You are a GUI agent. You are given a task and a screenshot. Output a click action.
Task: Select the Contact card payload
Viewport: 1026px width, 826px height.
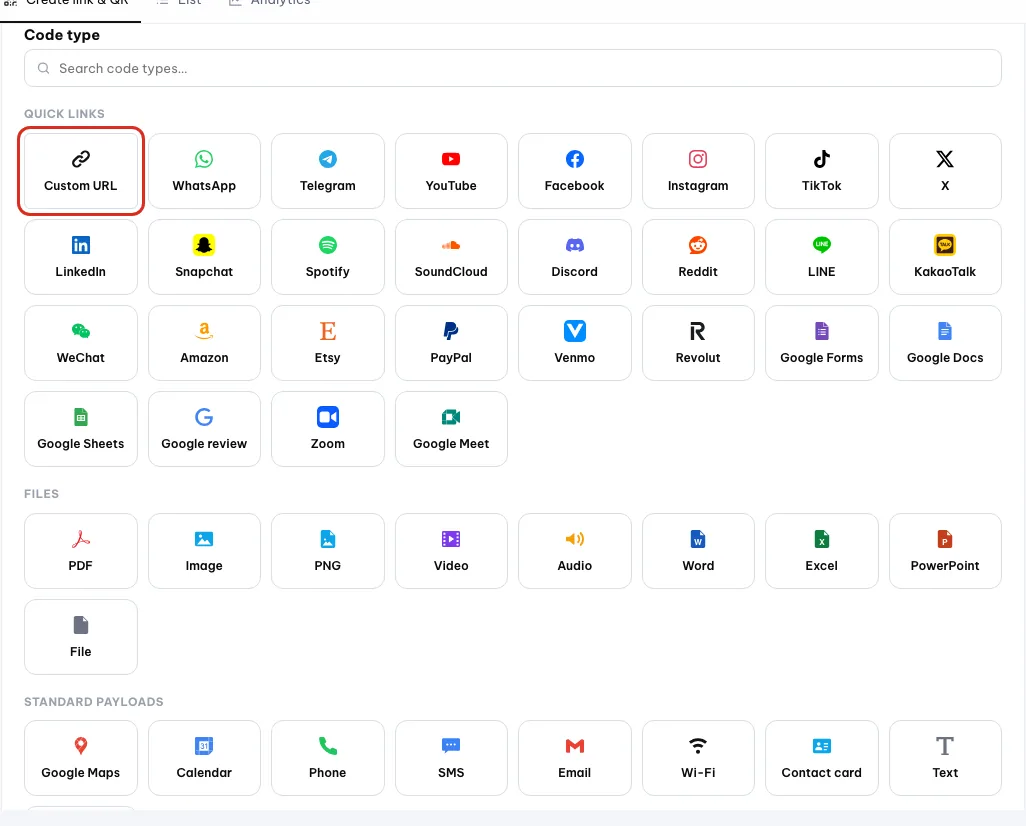(822, 758)
